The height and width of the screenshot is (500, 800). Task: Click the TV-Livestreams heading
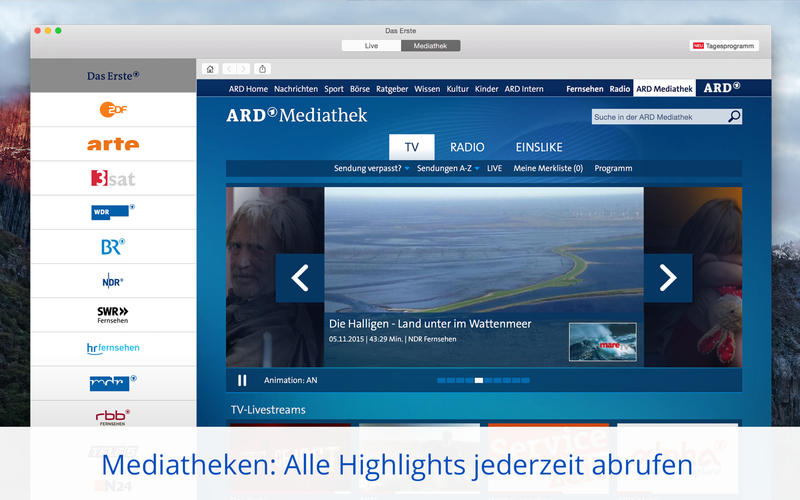tap(268, 410)
